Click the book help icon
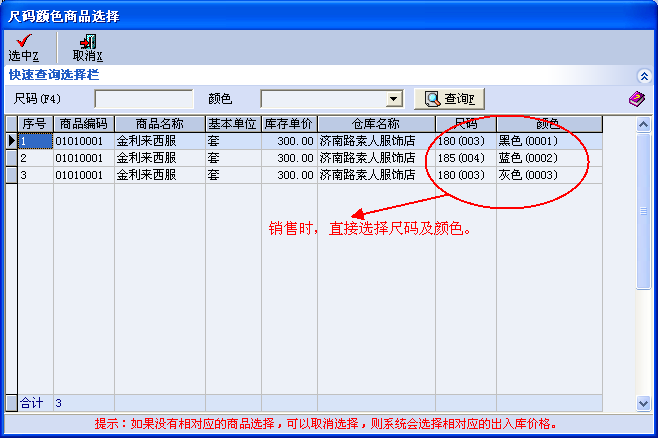658x438 pixels. [x=637, y=98]
